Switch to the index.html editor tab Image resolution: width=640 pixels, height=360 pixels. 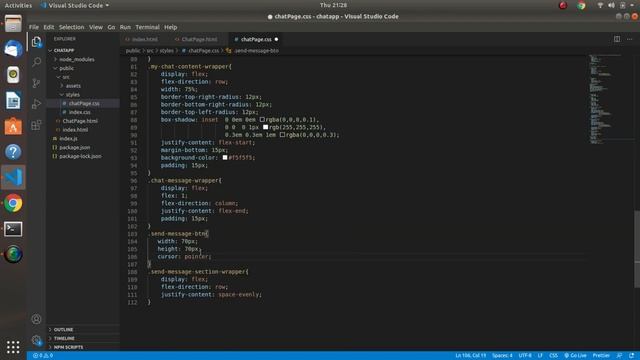145,40
